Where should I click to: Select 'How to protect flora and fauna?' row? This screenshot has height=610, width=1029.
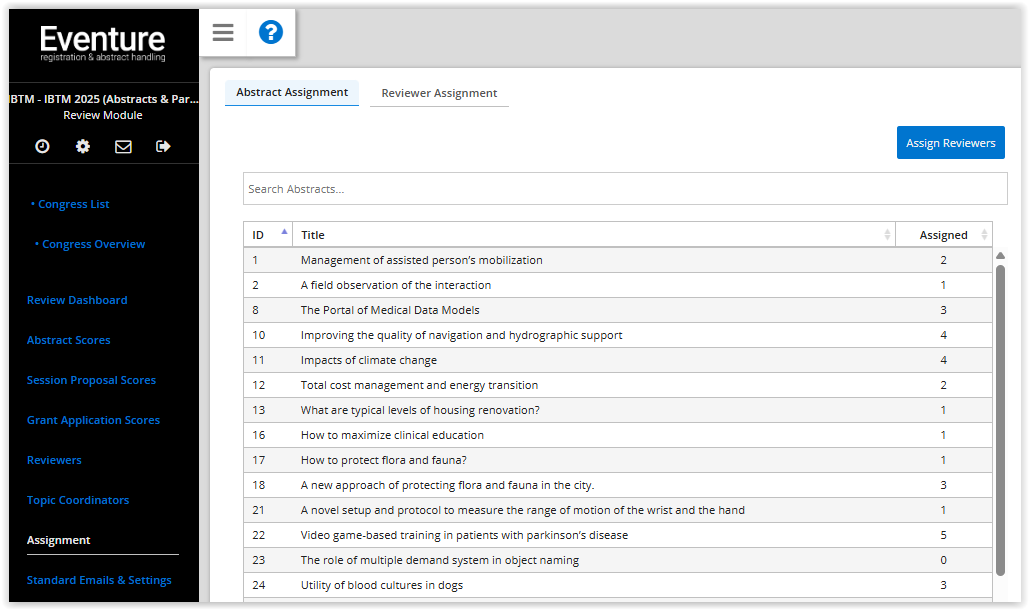[x=618, y=460]
